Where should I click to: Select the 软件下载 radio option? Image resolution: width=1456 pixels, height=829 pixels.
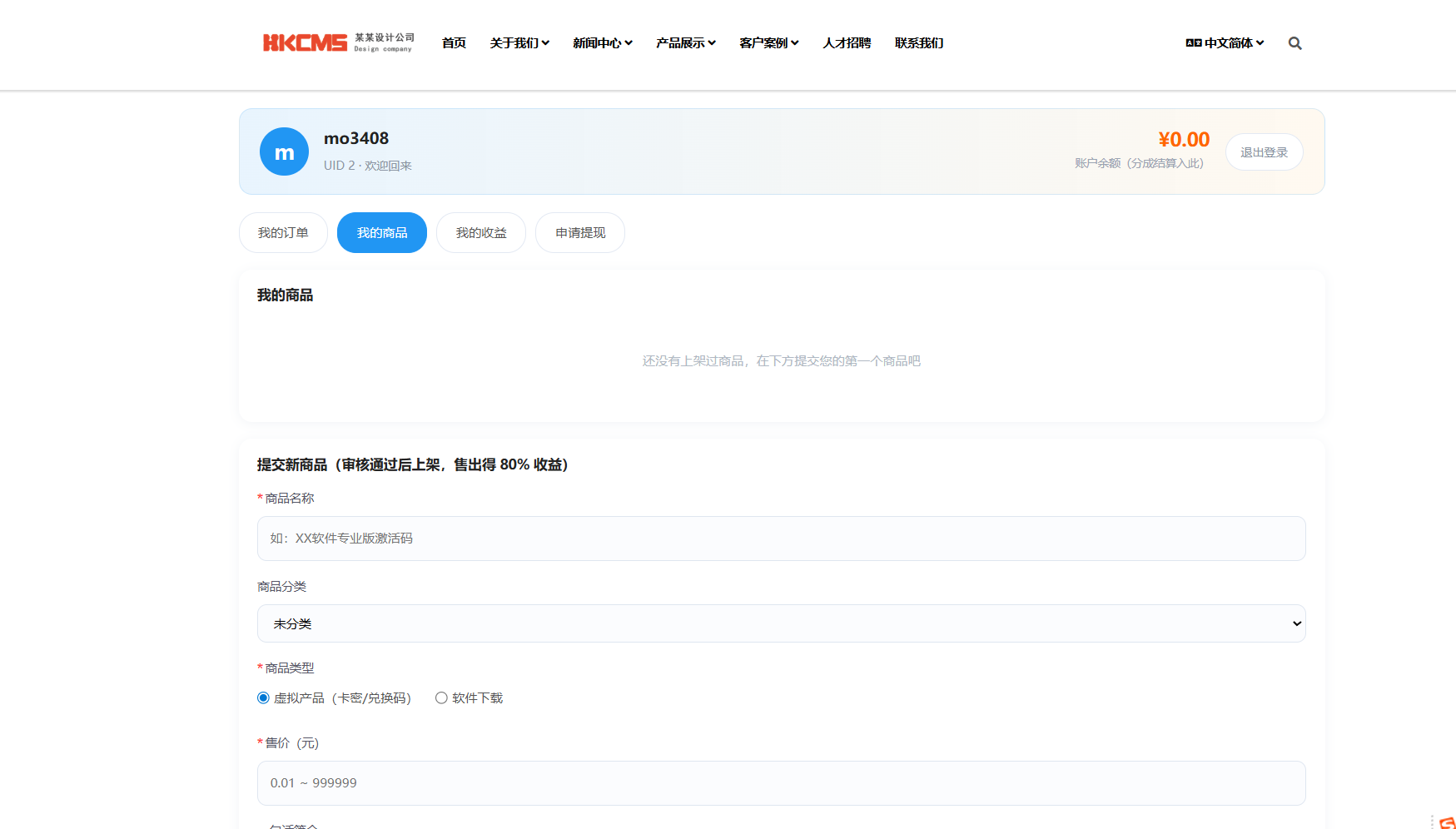[x=441, y=698]
